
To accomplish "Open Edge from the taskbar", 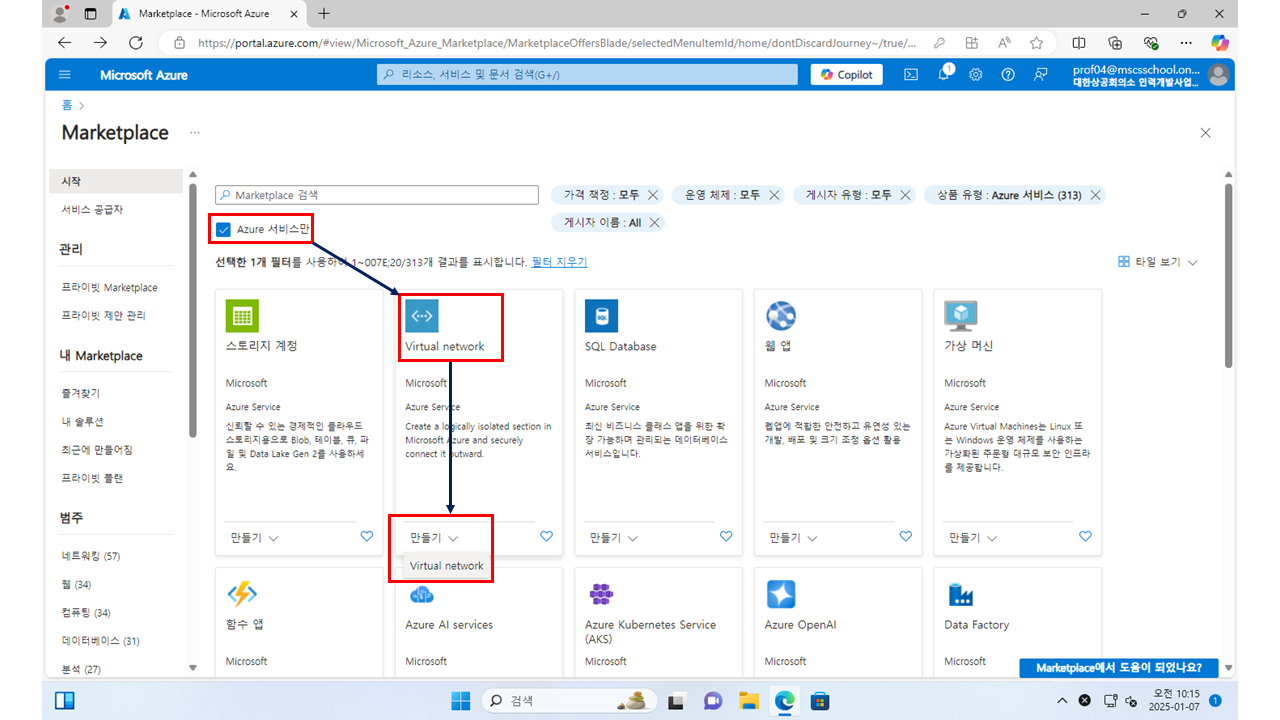I will click(784, 700).
